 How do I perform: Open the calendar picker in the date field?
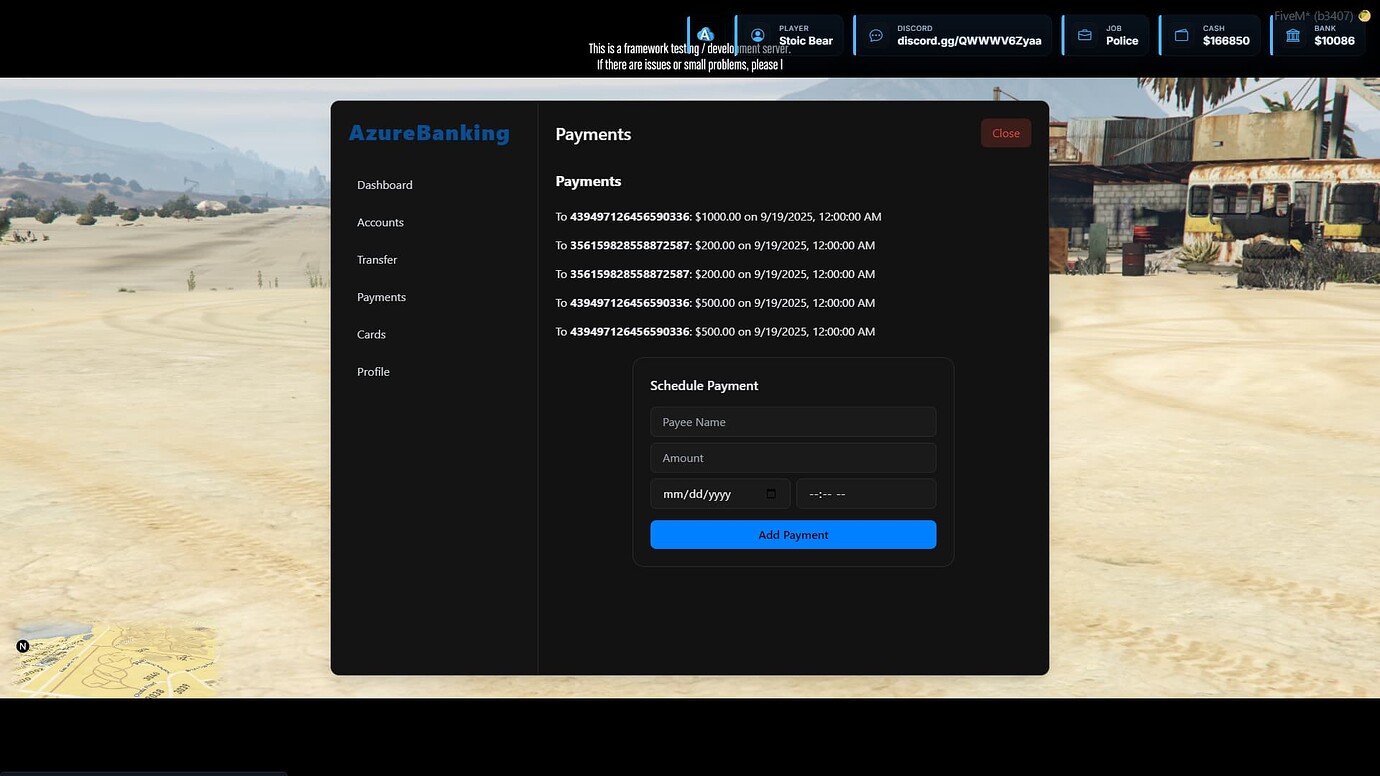[770, 493]
